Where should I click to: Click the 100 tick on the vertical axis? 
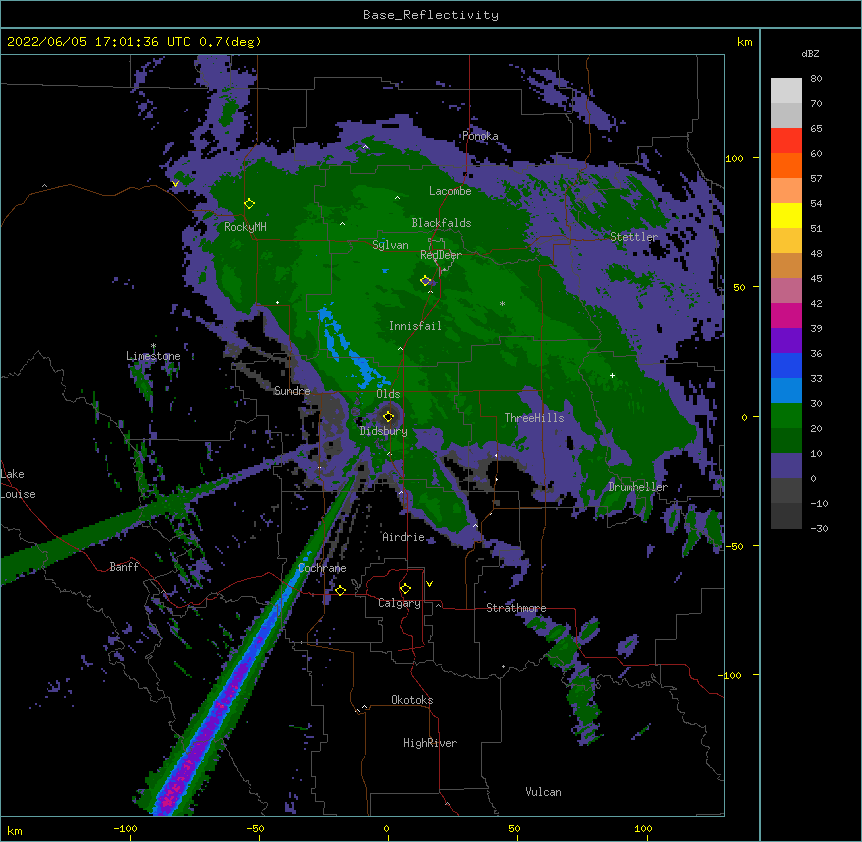coord(734,159)
